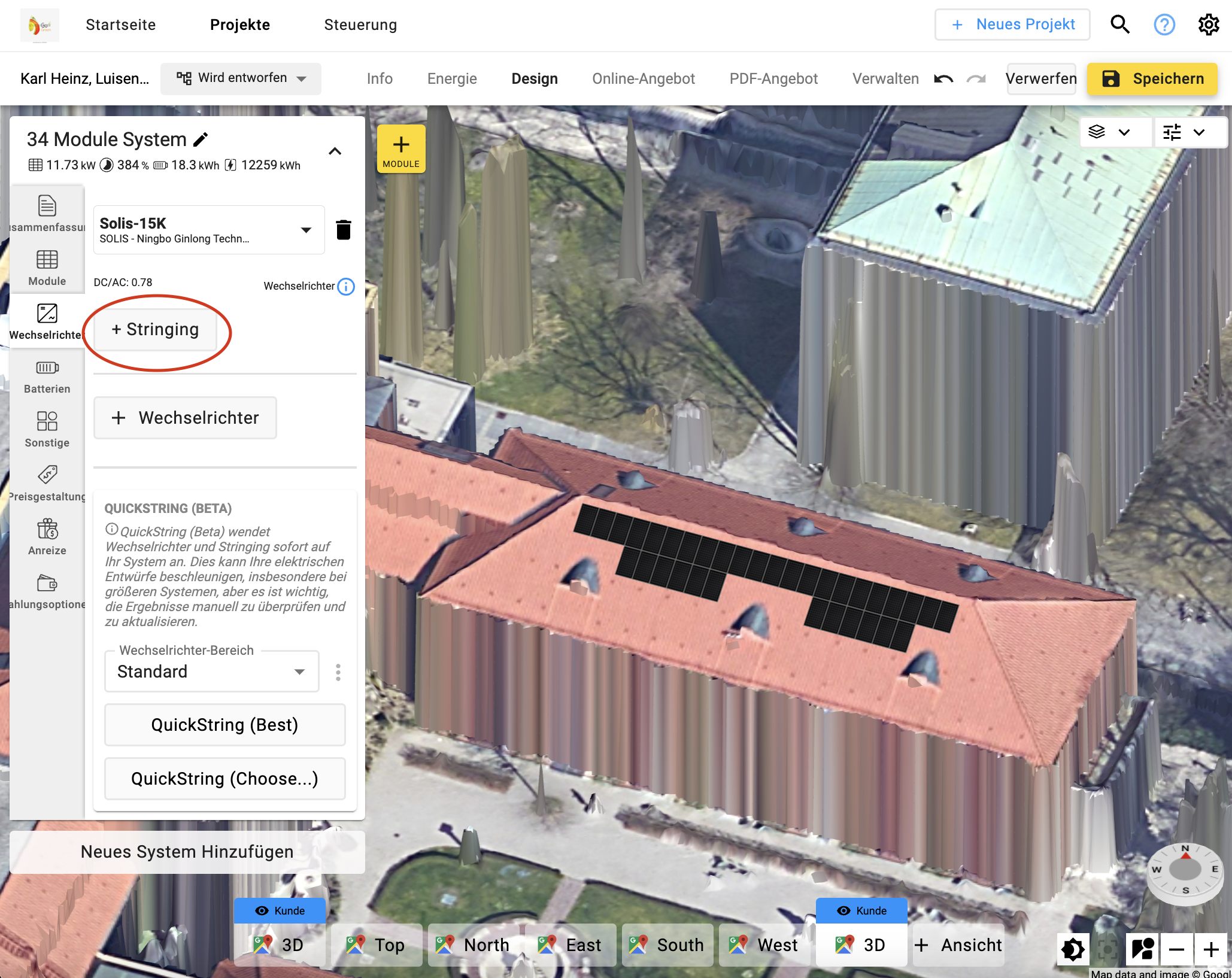Switch to the South camera view

pos(667,945)
